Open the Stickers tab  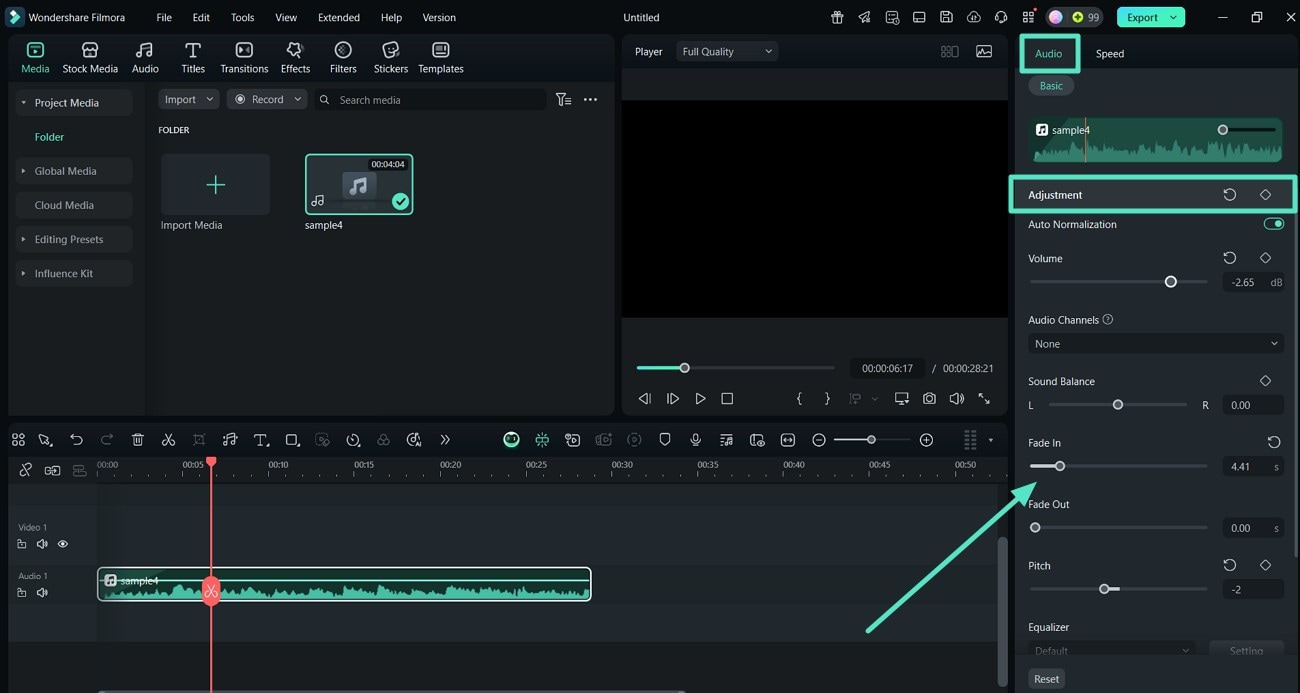click(x=391, y=58)
